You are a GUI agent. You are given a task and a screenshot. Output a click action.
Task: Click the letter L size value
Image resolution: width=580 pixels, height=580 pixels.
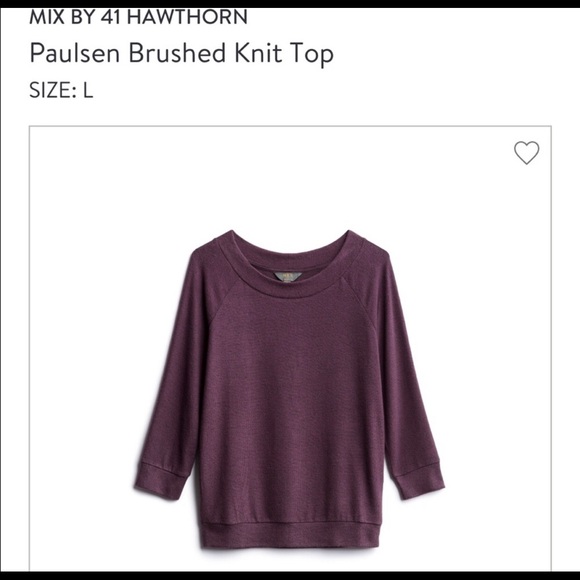coord(88,90)
